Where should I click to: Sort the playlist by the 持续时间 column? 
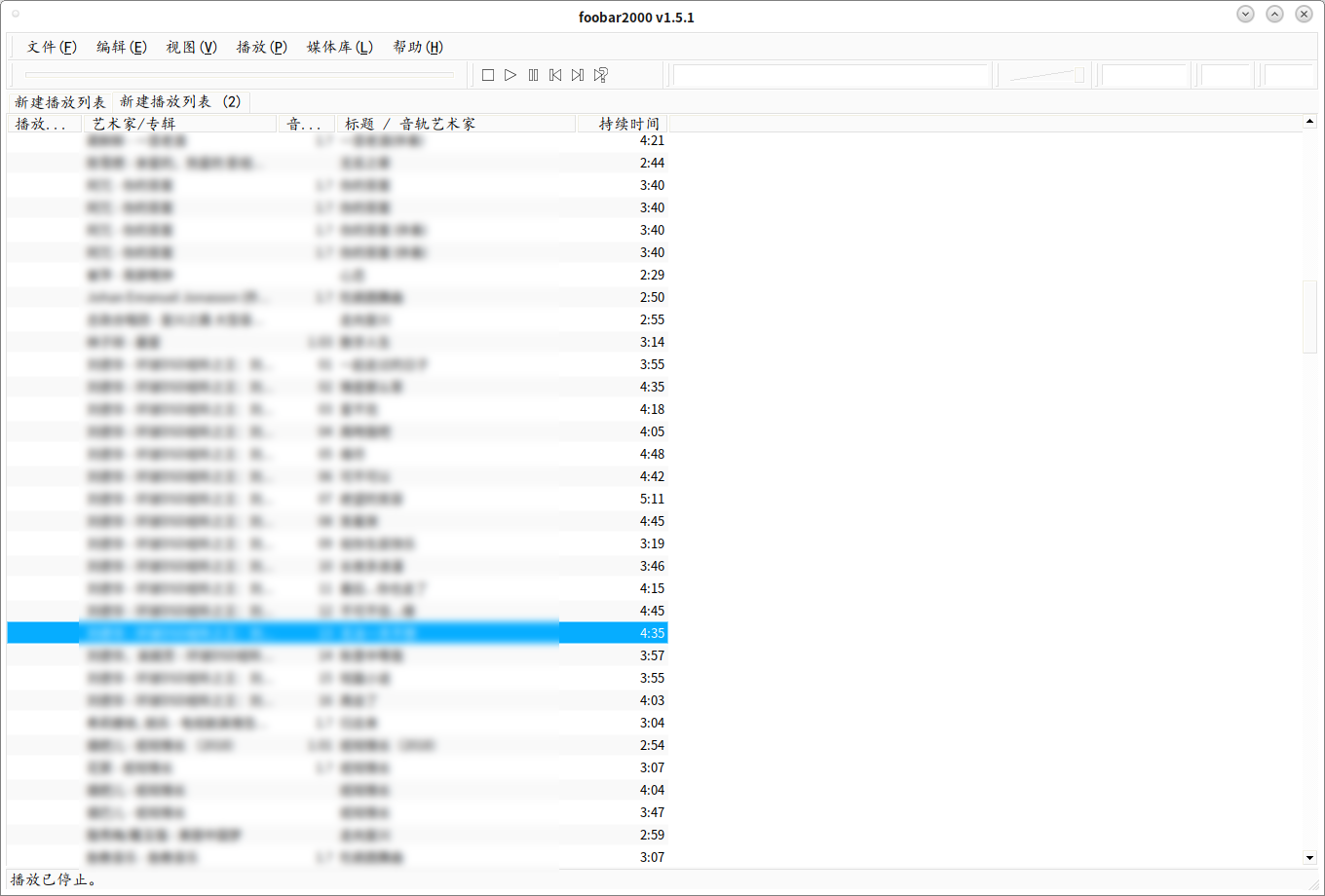click(630, 123)
